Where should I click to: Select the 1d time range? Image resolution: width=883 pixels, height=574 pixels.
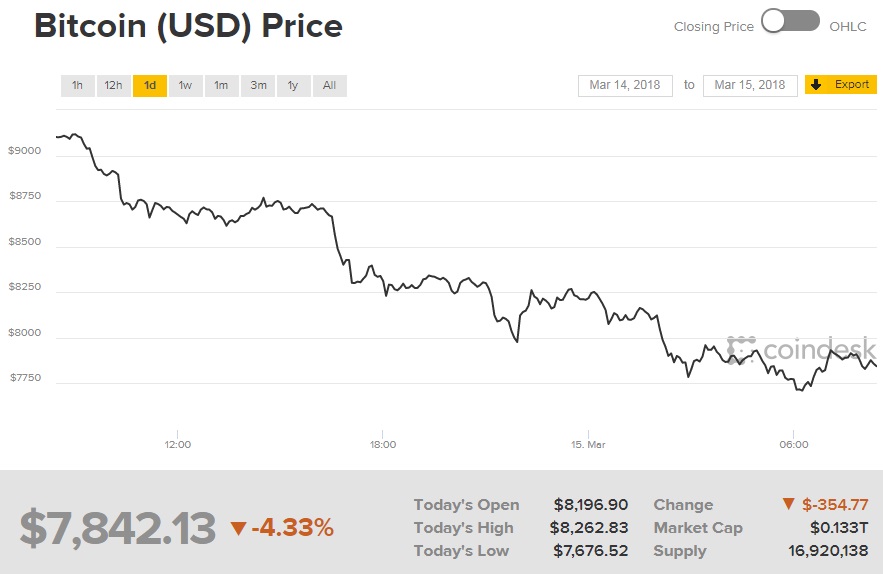coord(149,86)
